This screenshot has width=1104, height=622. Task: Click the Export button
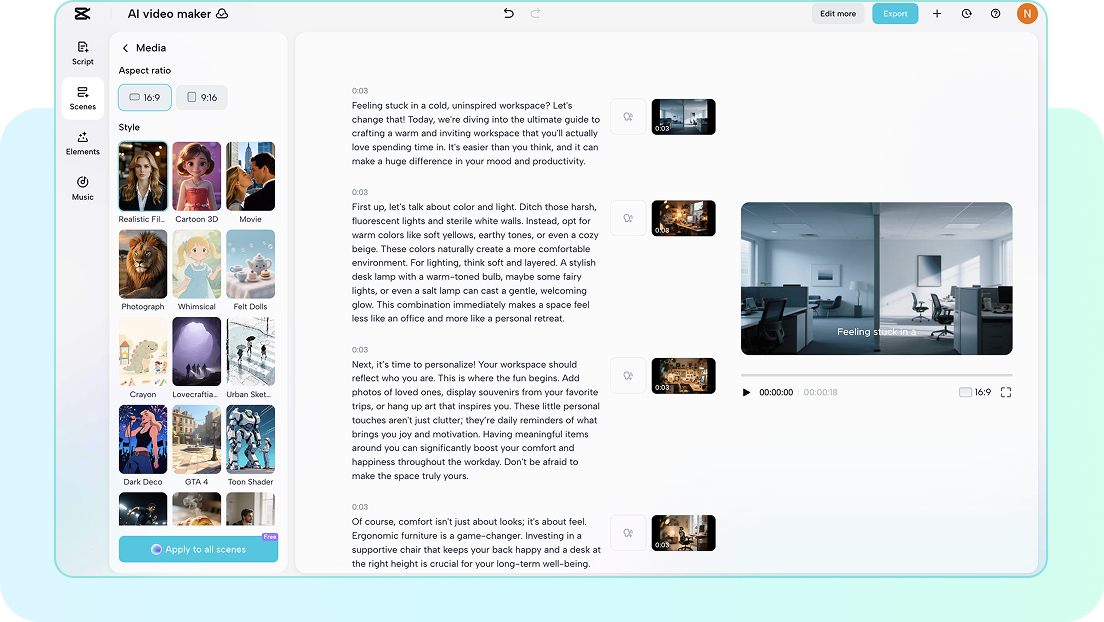click(x=895, y=14)
